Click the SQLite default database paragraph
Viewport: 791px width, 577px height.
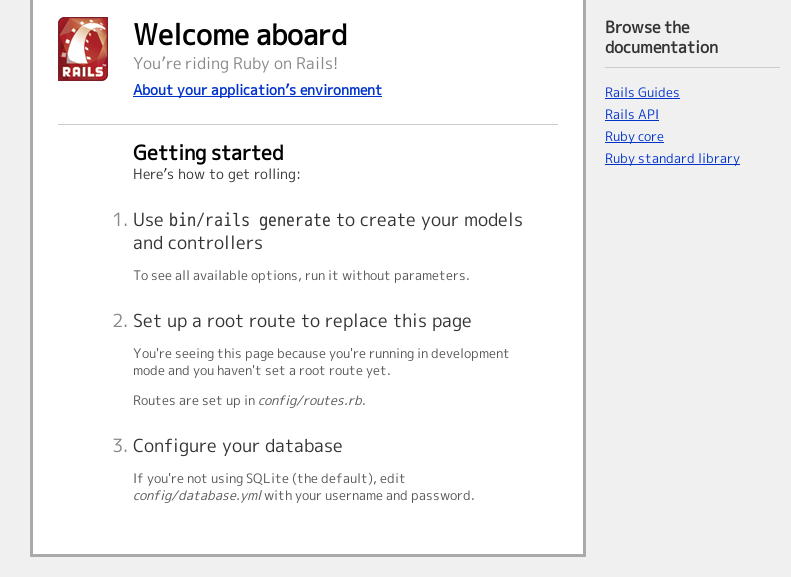tap(304, 487)
